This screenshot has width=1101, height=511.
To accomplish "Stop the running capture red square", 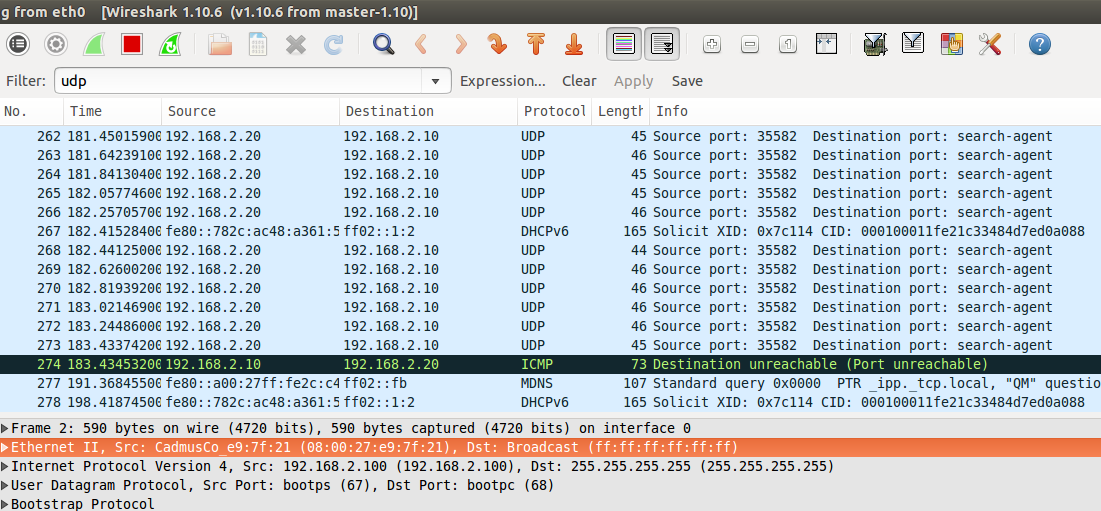I will (132, 44).
